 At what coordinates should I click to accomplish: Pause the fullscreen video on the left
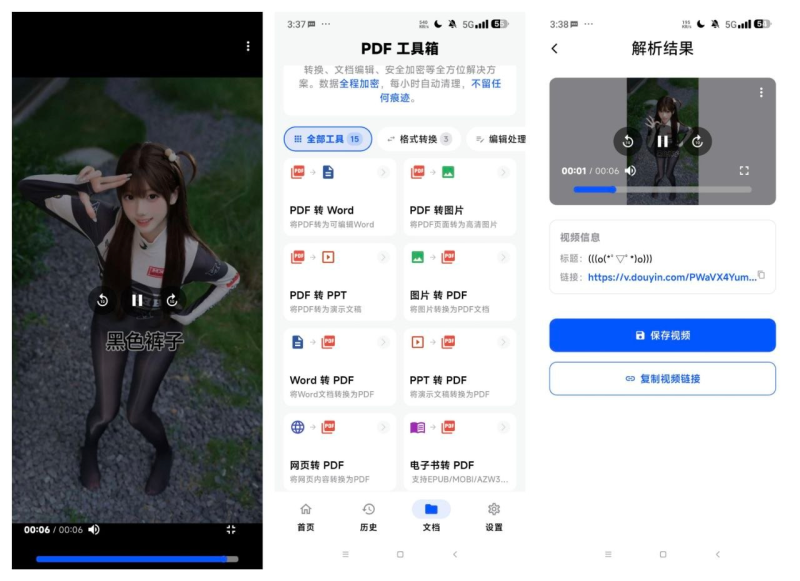[x=137, y=300]
